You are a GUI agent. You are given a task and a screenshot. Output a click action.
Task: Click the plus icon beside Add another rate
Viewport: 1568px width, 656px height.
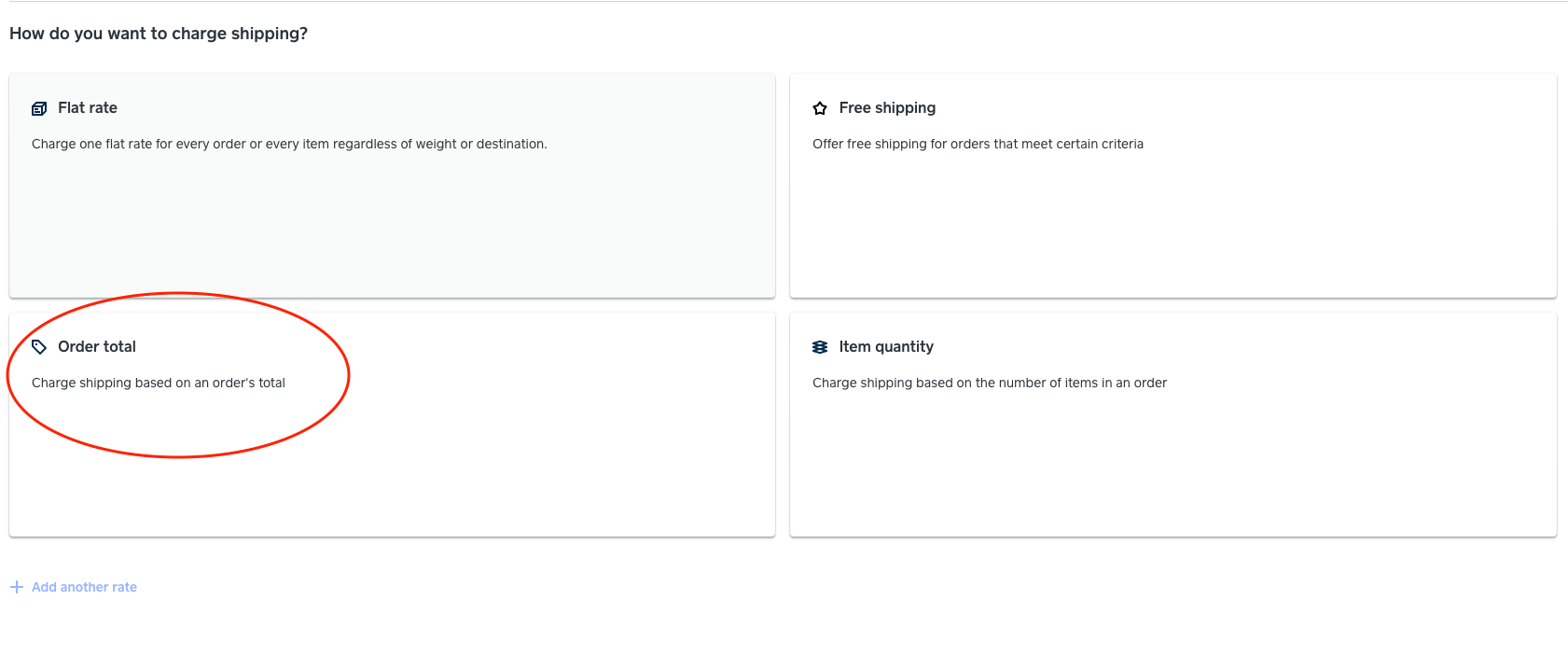[x=17, y=587]
